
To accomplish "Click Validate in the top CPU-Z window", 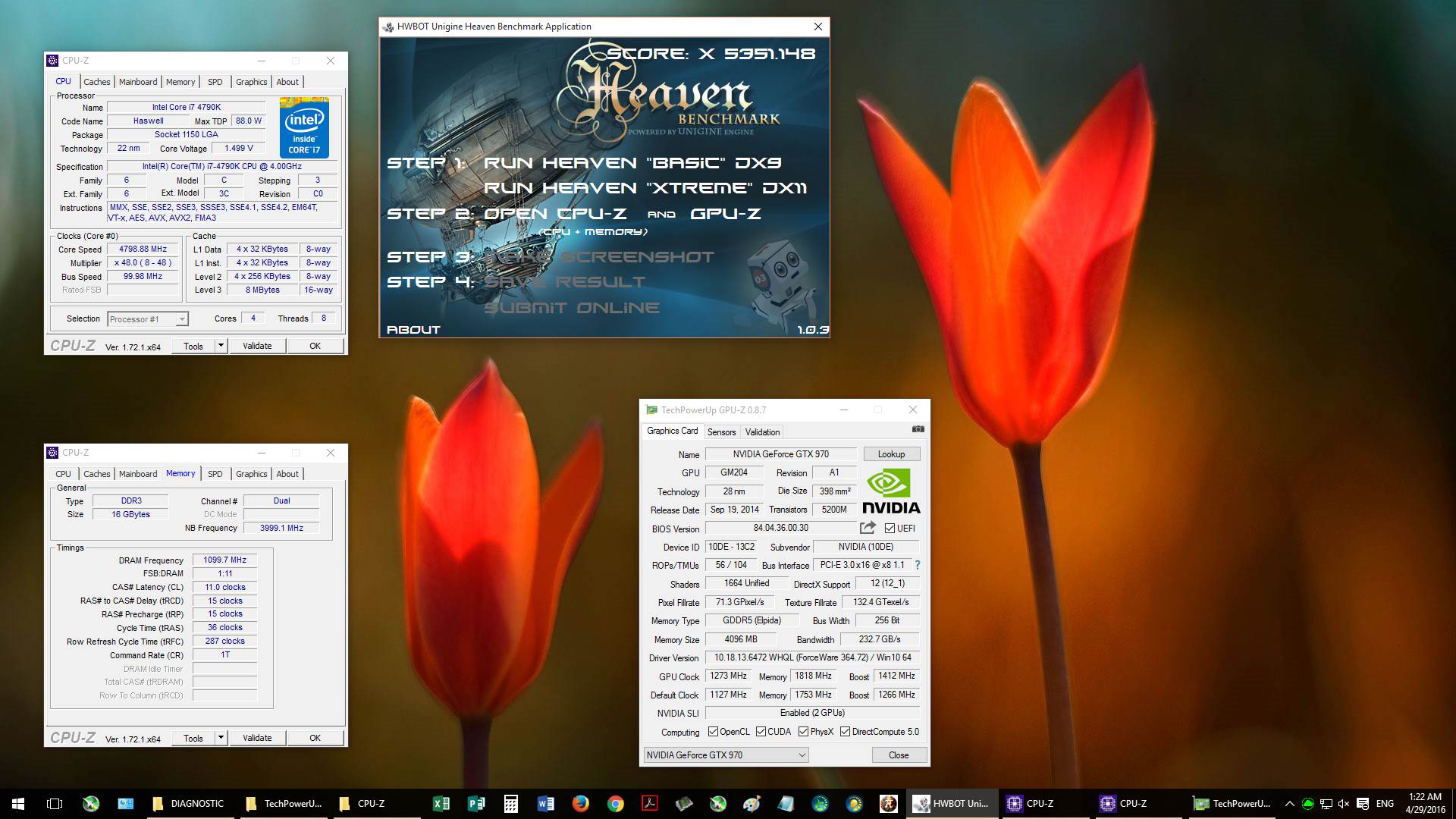I will coord(257,346).
